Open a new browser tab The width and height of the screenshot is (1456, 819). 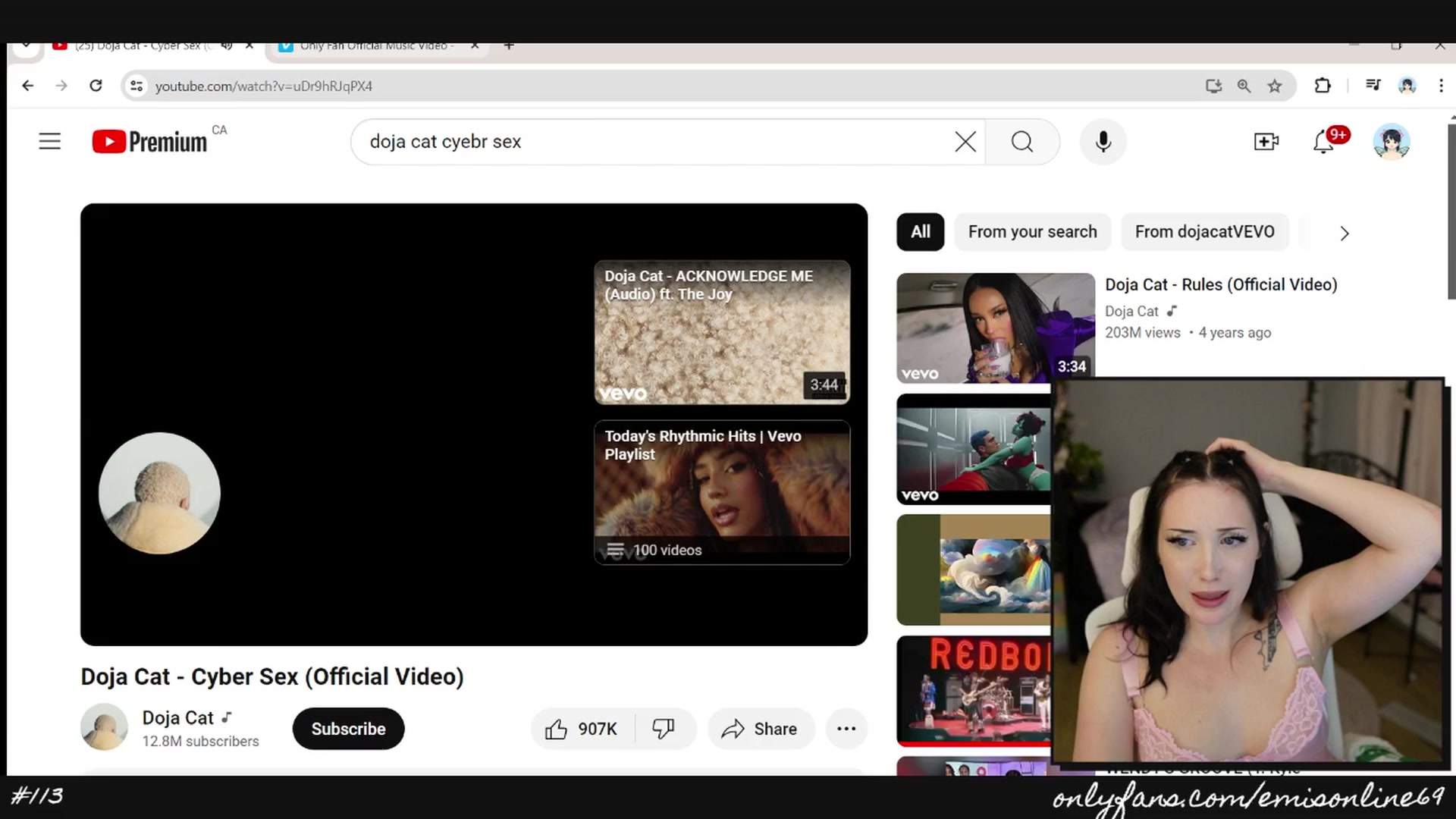click(509, 46)
